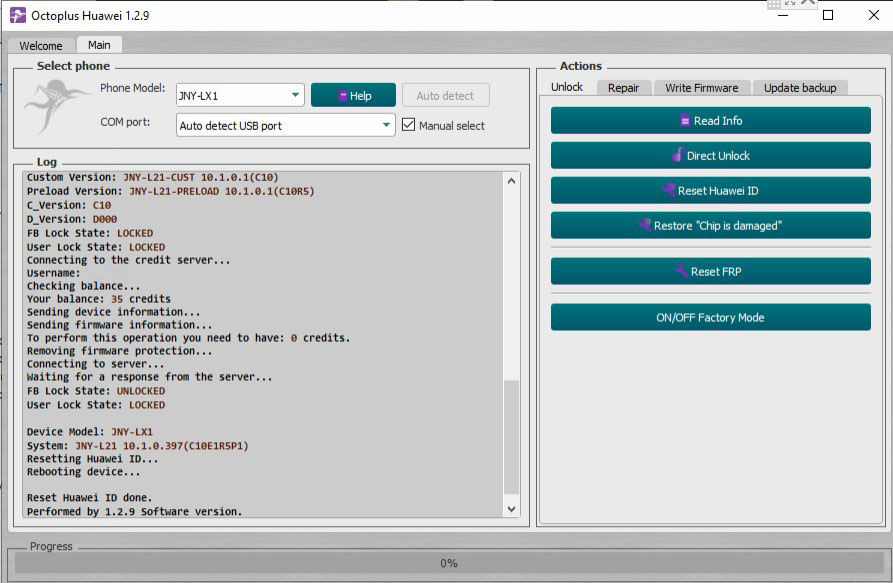The image size is (893, 583).
Task: Click the wrench icon on the Restore Chip is damaged button
Action: click(644, 225)
